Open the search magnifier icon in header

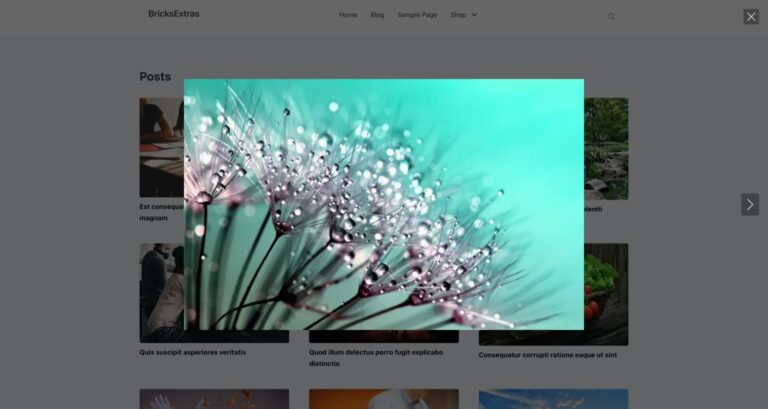click(x=612, y=16)
